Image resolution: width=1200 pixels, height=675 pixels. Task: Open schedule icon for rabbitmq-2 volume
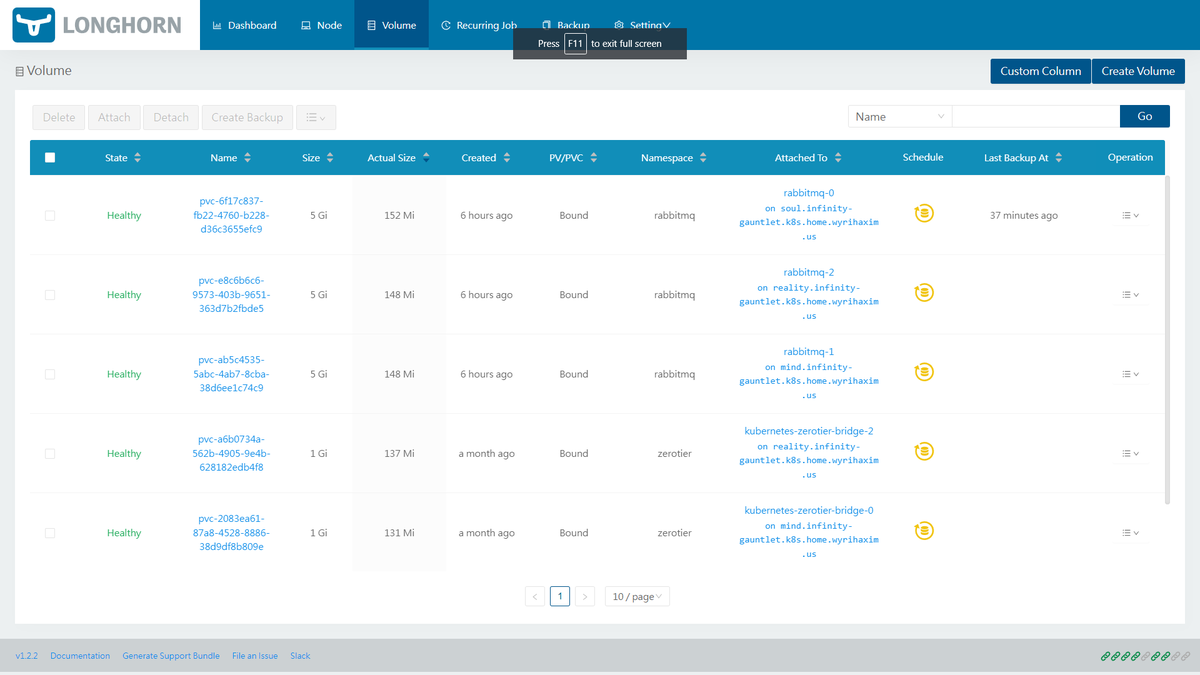pyautogui.click(x=924, y=292)
